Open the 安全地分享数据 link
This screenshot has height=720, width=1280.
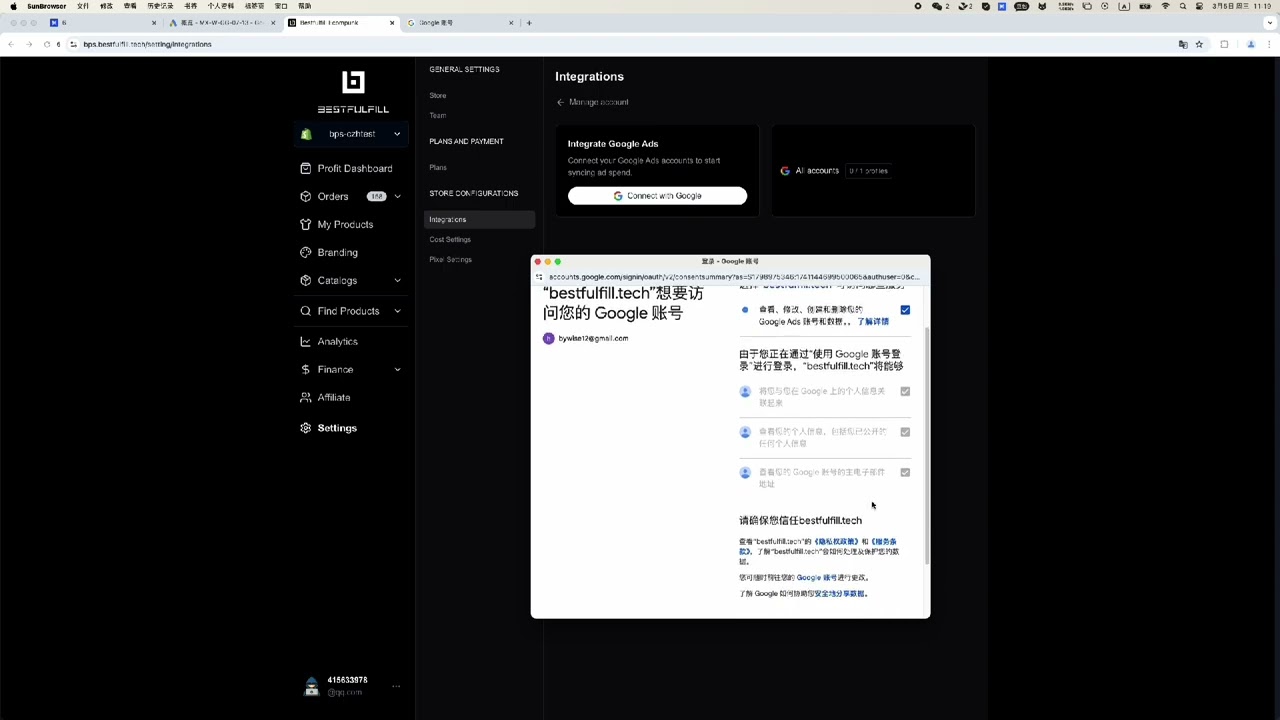click(x=840, y=594)
